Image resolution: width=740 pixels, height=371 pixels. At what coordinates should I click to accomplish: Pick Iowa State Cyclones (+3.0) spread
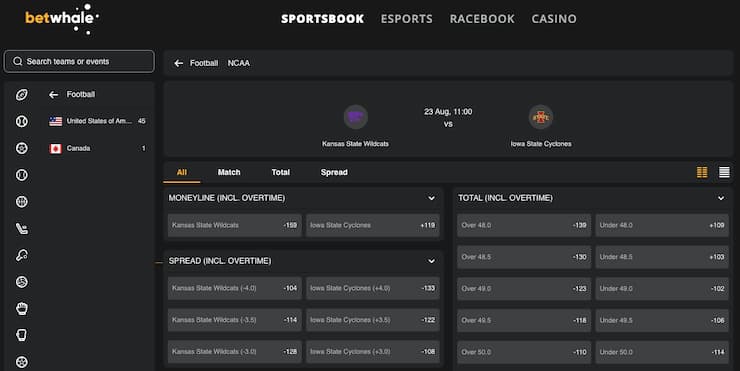[x=373, y=352]
